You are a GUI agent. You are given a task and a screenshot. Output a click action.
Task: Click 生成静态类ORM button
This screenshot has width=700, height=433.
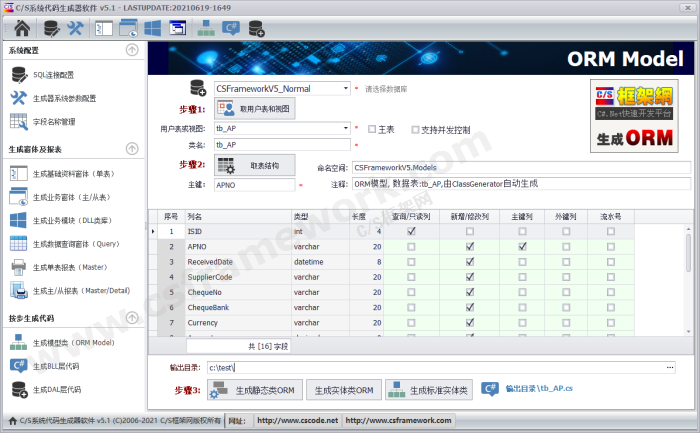(255, 390)
